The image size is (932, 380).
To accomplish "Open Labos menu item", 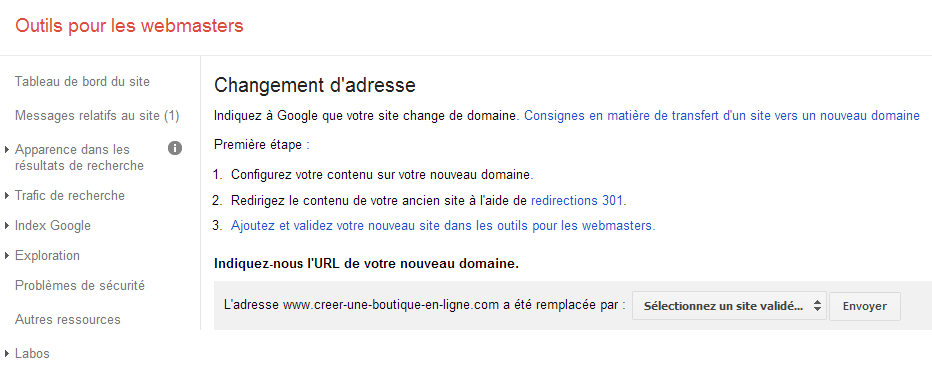I will click(32, 354).
